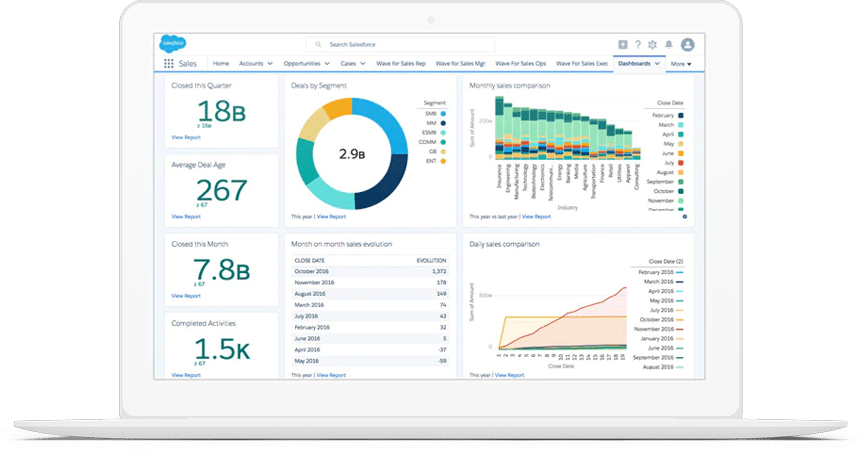Switch to Wave for Sales Rep tab
Viewport: 862px width, 450px height.
401,64
